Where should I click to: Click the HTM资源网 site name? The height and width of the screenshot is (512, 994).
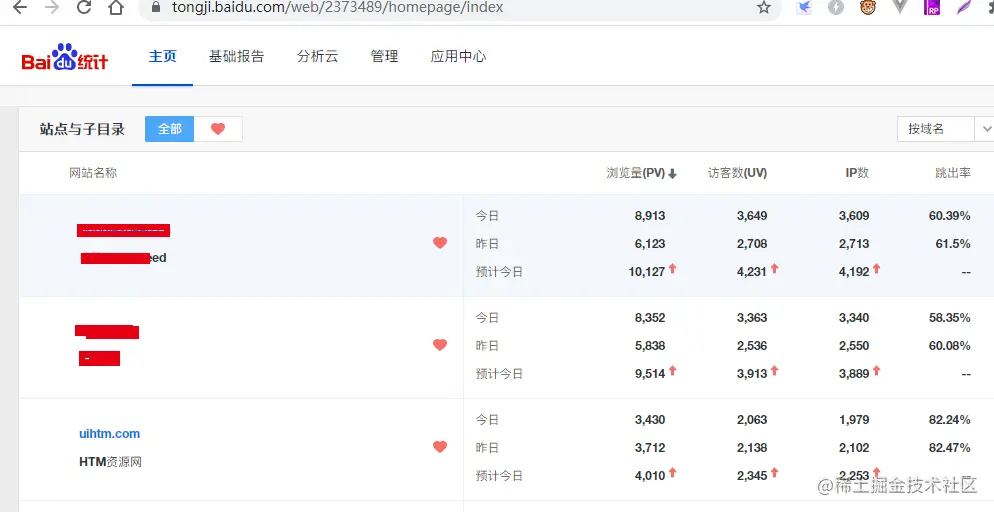pyautogui.click(x=110, y=462)
